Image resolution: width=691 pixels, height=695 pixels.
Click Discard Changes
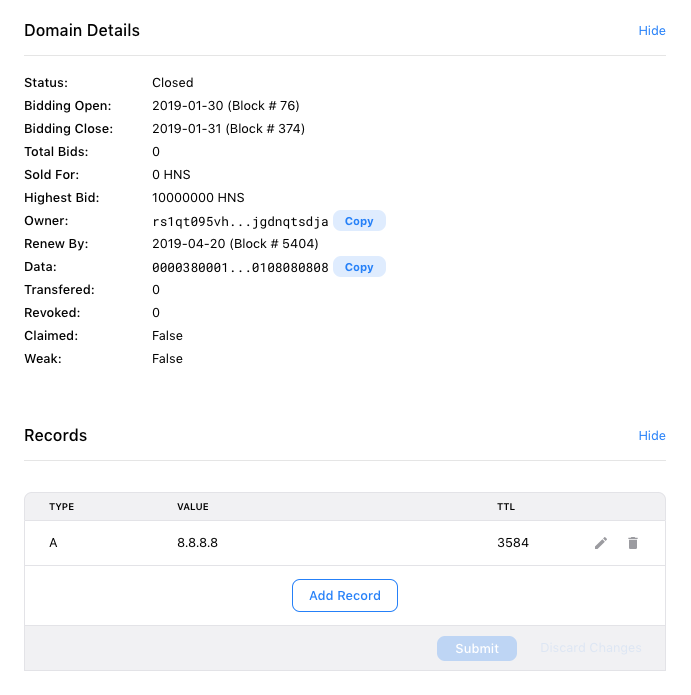point(590,648)
